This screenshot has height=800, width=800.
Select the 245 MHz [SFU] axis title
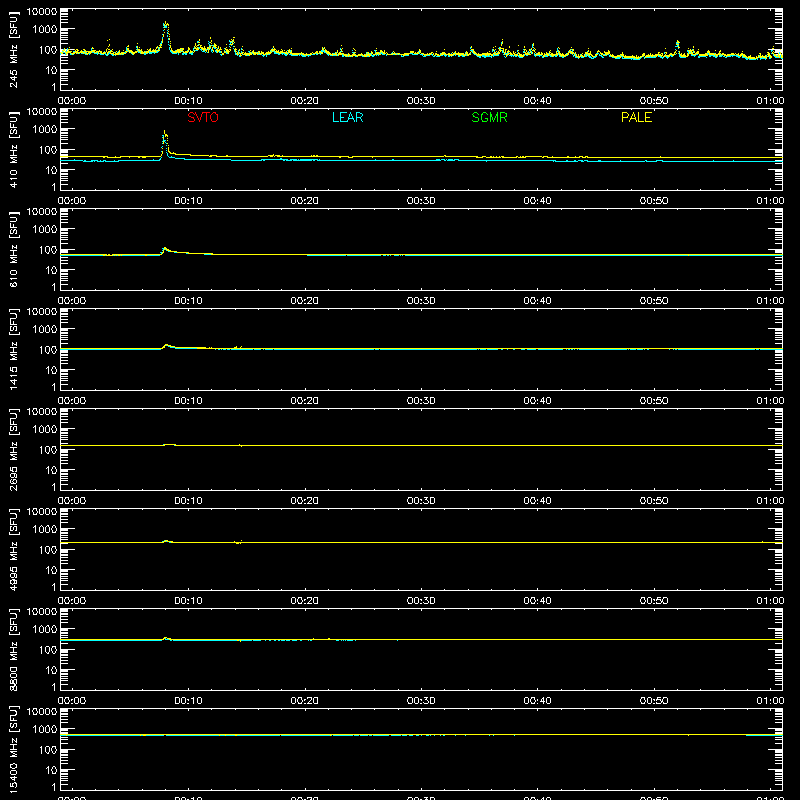14,49
